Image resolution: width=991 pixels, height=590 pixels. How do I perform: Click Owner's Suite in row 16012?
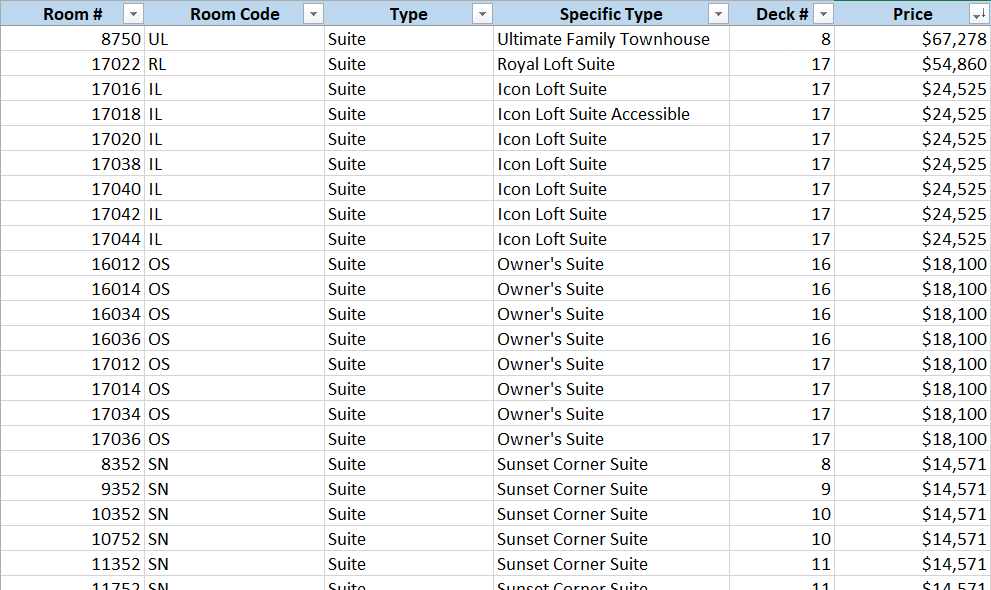[611, 264]
